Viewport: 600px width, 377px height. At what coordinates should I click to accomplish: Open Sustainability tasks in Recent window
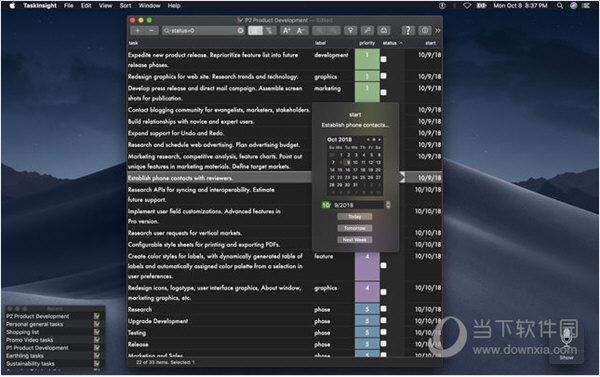click(x=30, y=364)
